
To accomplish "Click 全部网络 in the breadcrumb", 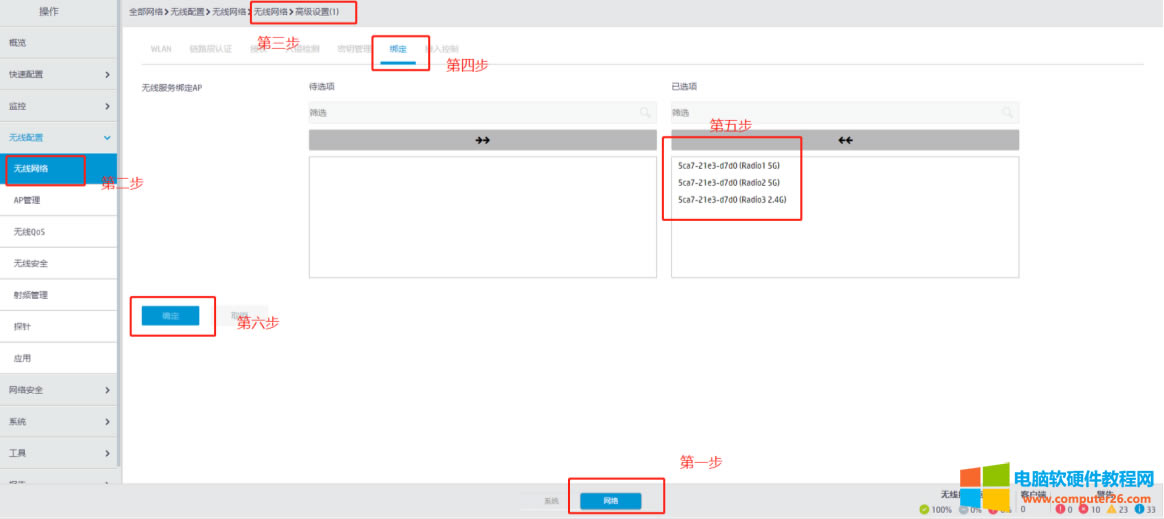I will coord(145,12).
